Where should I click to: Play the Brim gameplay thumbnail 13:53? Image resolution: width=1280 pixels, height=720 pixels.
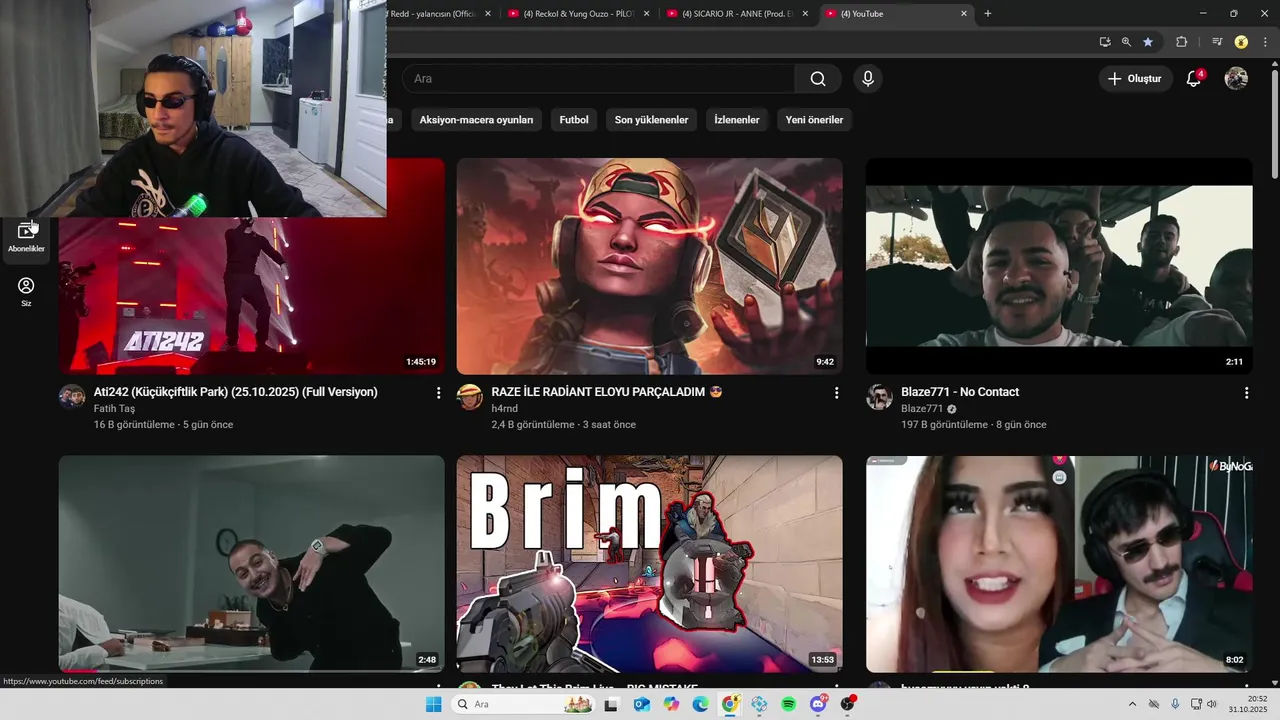650,564
